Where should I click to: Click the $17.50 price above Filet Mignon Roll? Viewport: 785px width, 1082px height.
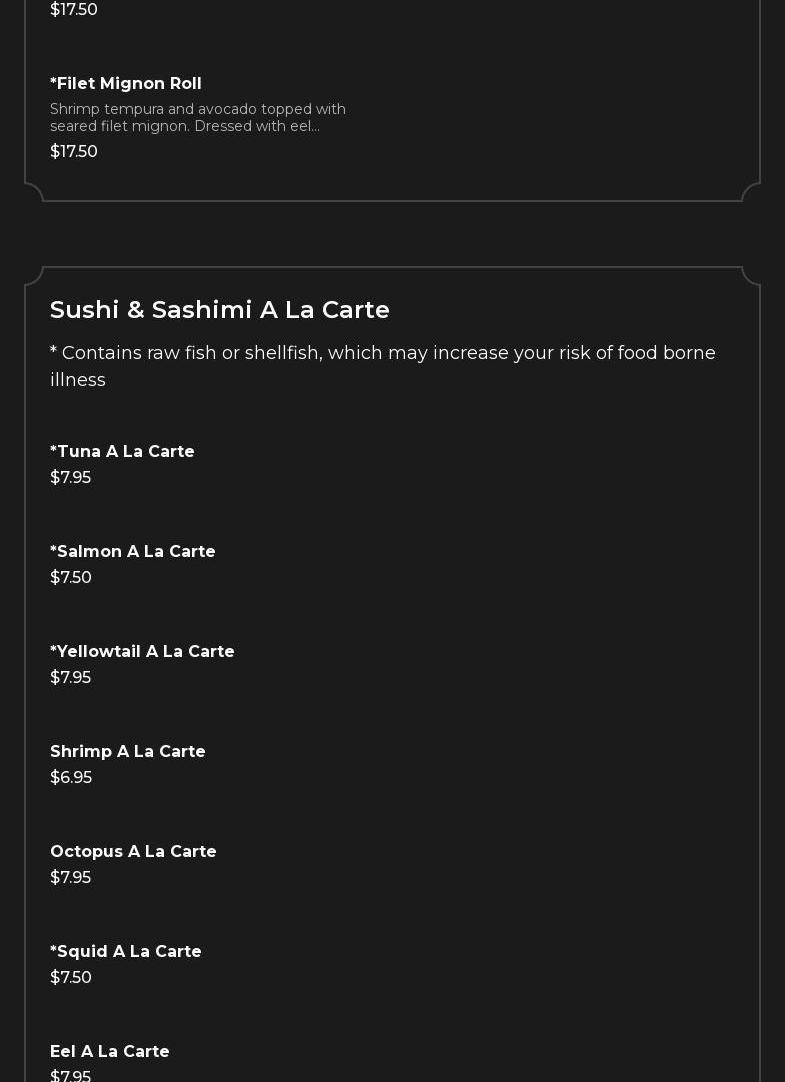(x=74, y=10)
